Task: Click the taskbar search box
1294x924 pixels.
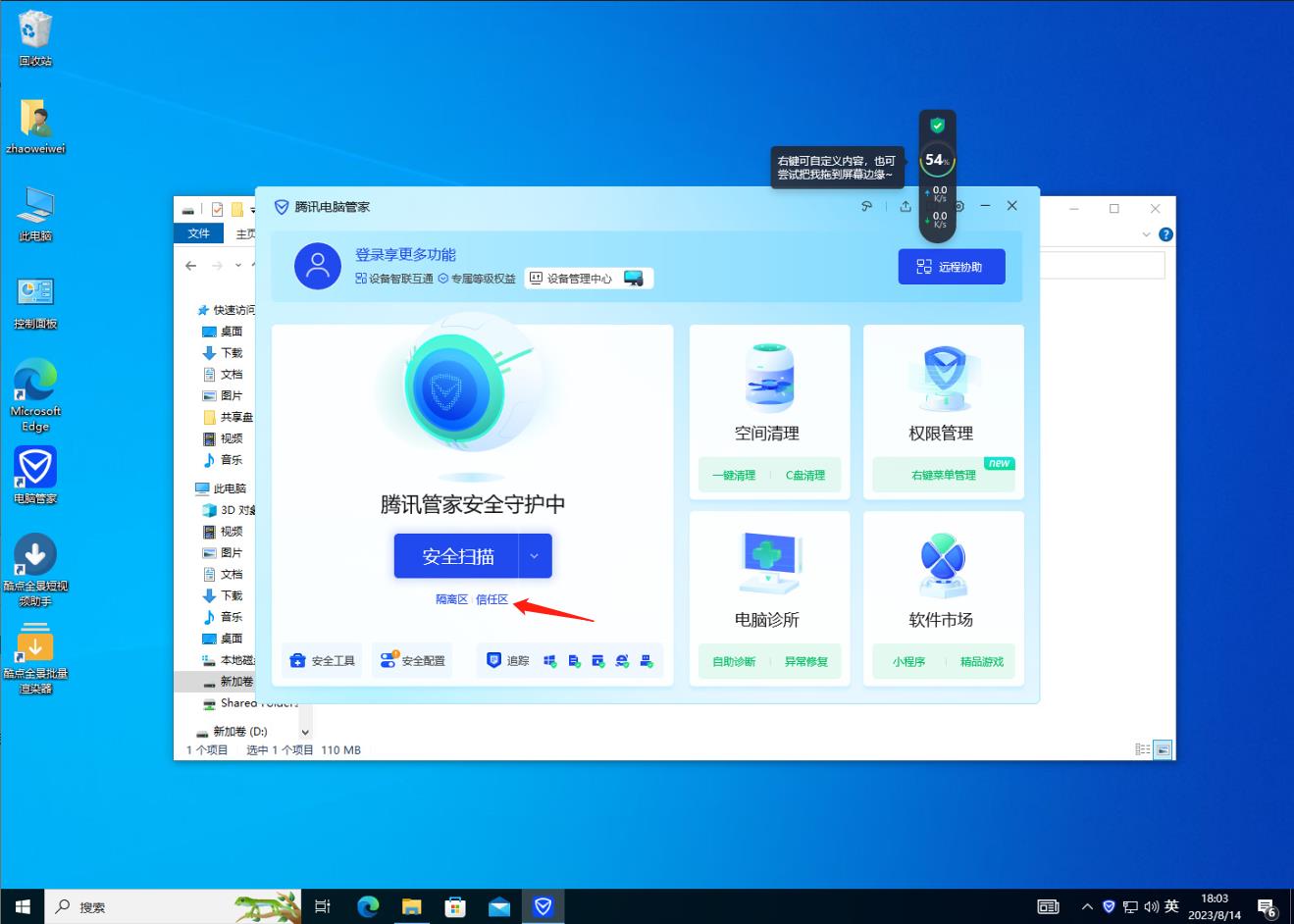Action: [x=174, y=906]
